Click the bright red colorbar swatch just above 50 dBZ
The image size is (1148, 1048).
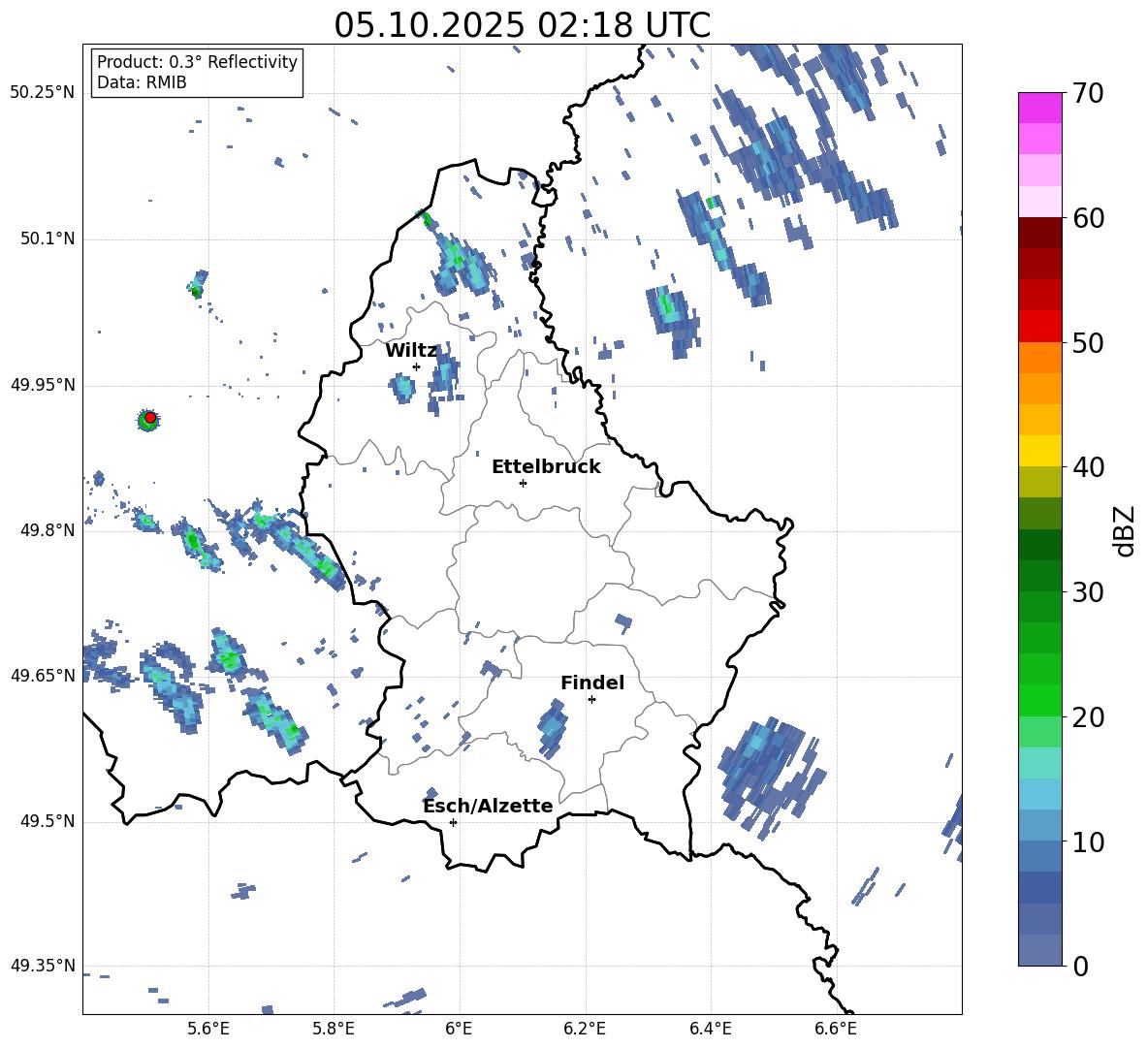point(1039,327)
